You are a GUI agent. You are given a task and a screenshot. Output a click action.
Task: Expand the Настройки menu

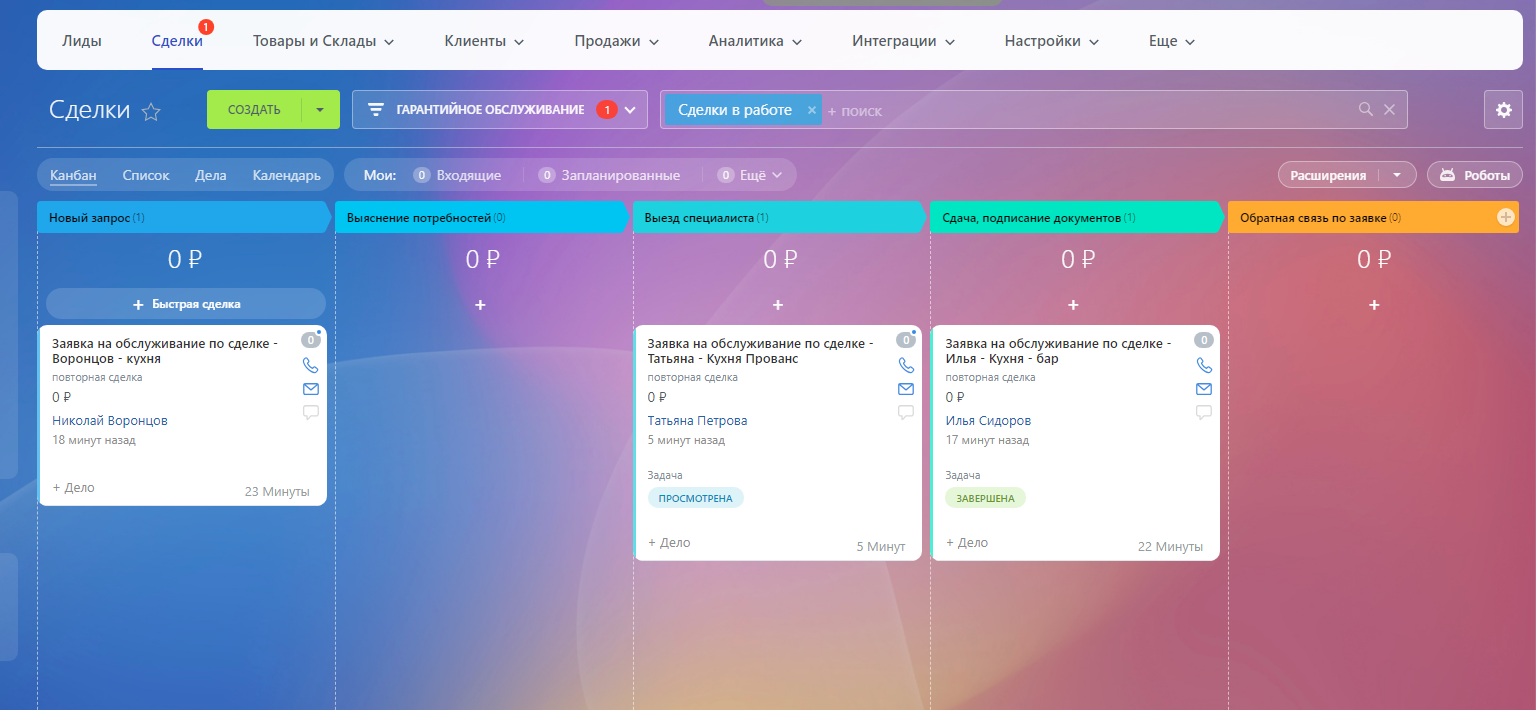(1093, 42)
